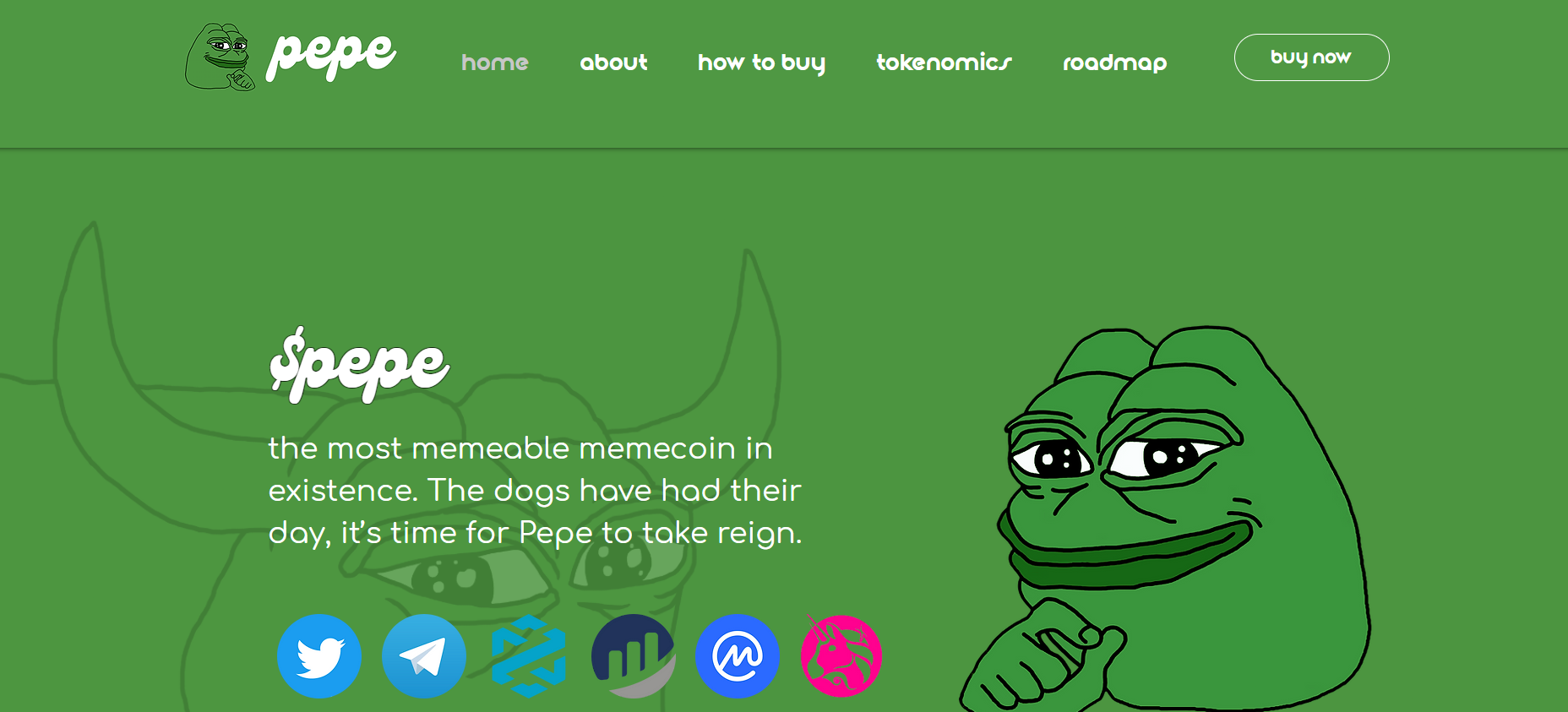The height and width of the screenshot is (712, 1568).
Task: Go to the home nav item
Action: [495, 63]
